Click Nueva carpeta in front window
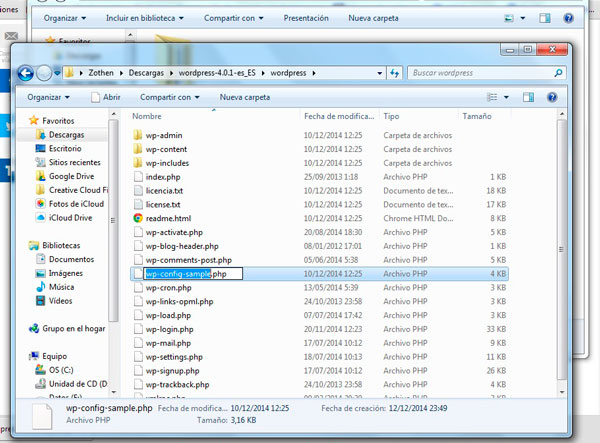Screen dimensions: 600x443 245,97
